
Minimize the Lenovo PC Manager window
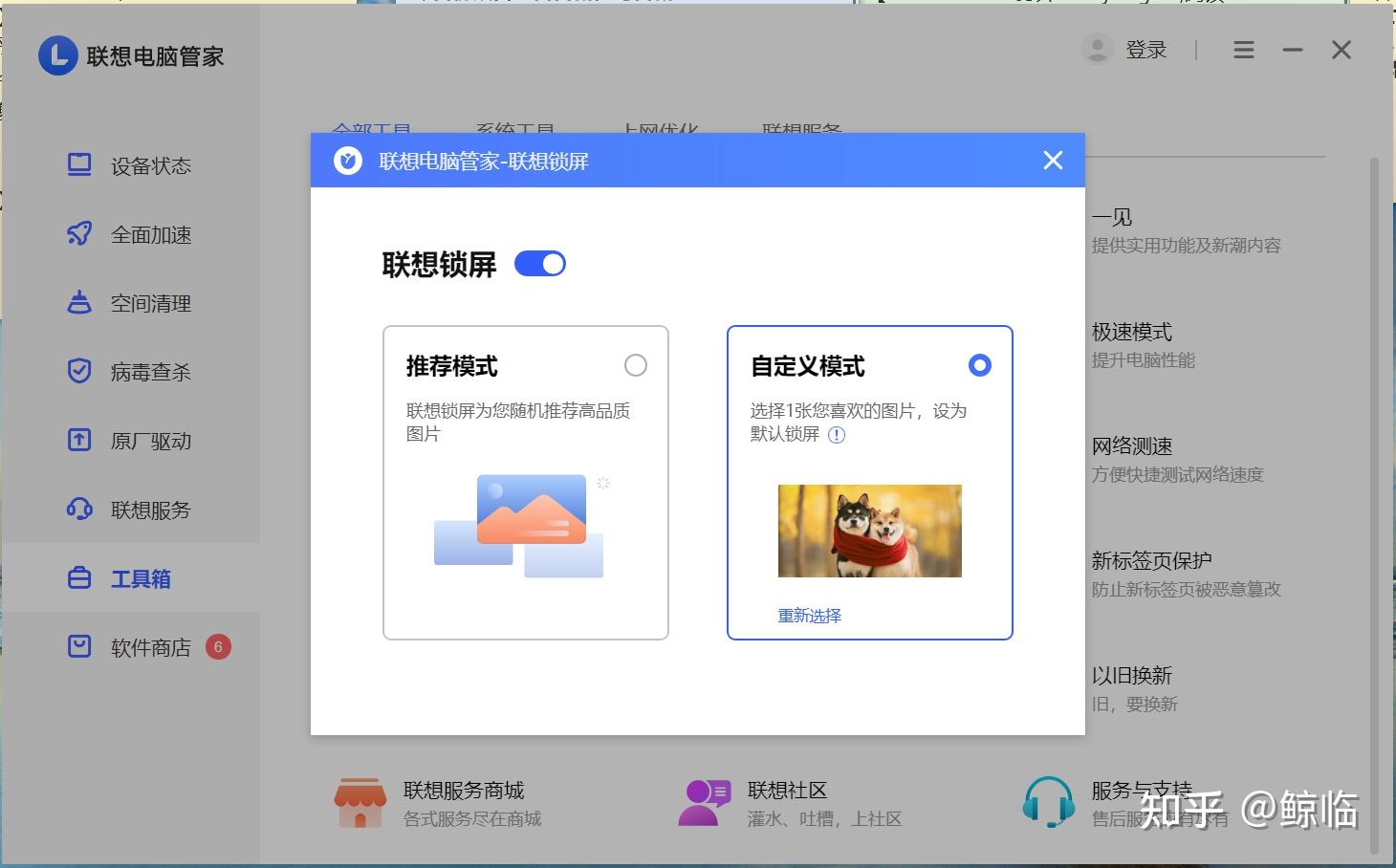1293,50
